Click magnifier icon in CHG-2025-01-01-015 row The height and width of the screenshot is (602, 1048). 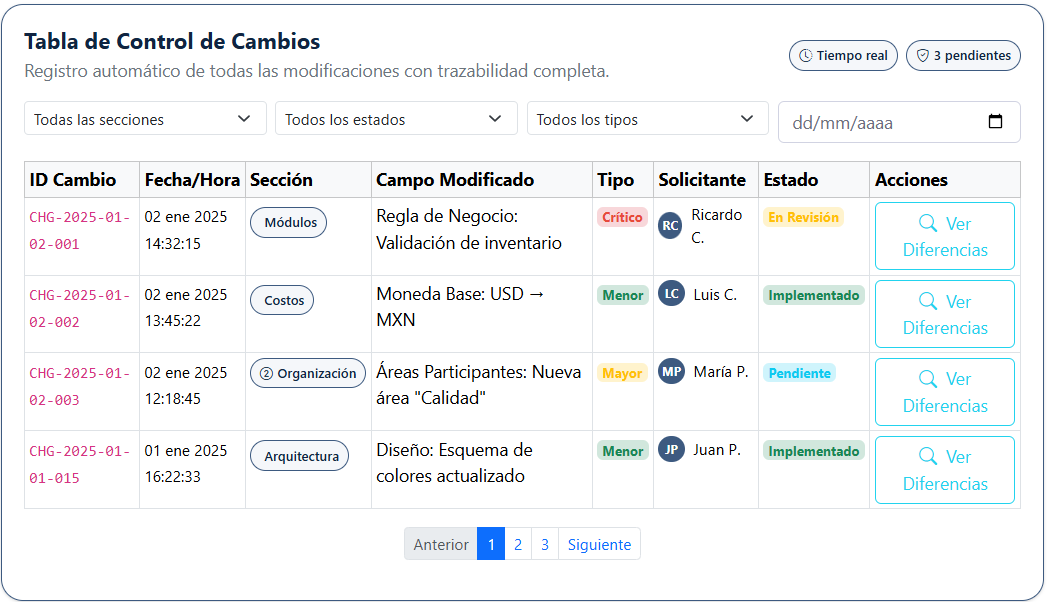click(x=928, y=456)
